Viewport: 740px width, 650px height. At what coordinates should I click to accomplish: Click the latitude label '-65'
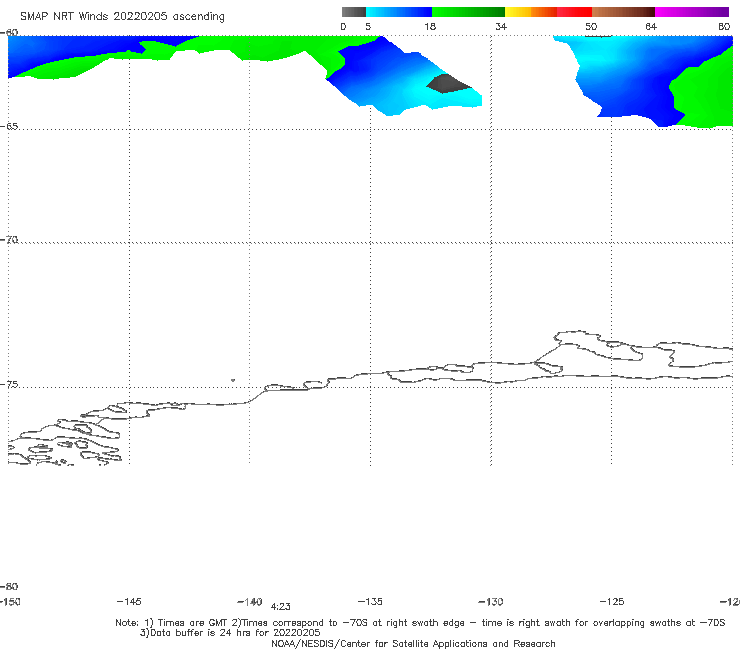point(9,126)
